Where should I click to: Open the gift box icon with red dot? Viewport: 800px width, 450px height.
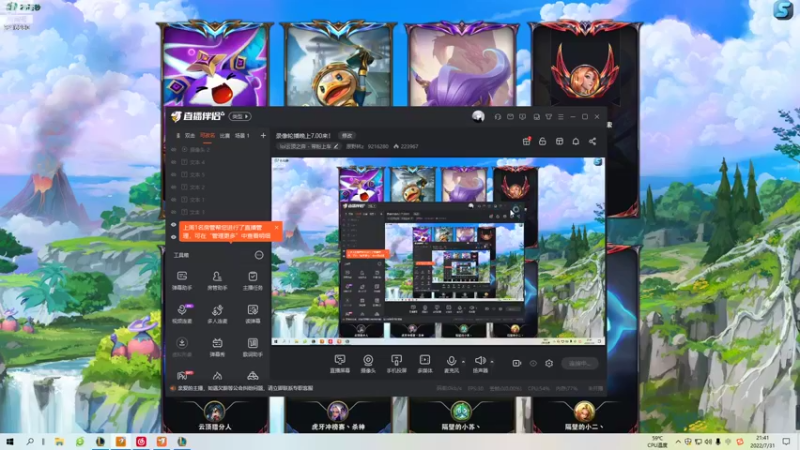(527, 141)
